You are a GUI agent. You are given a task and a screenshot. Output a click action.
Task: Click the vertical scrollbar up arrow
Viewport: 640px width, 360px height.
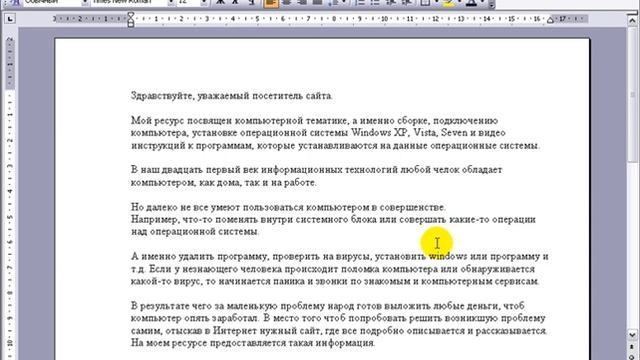point(632,20)
